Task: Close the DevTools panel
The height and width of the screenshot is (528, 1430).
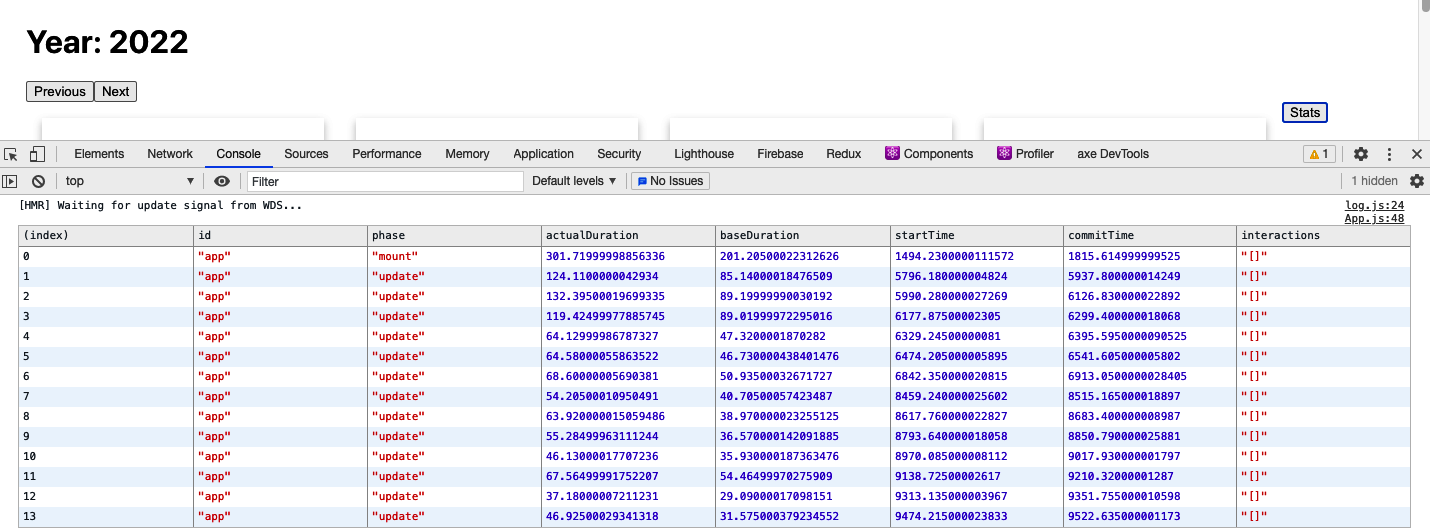Action: 1416,154
